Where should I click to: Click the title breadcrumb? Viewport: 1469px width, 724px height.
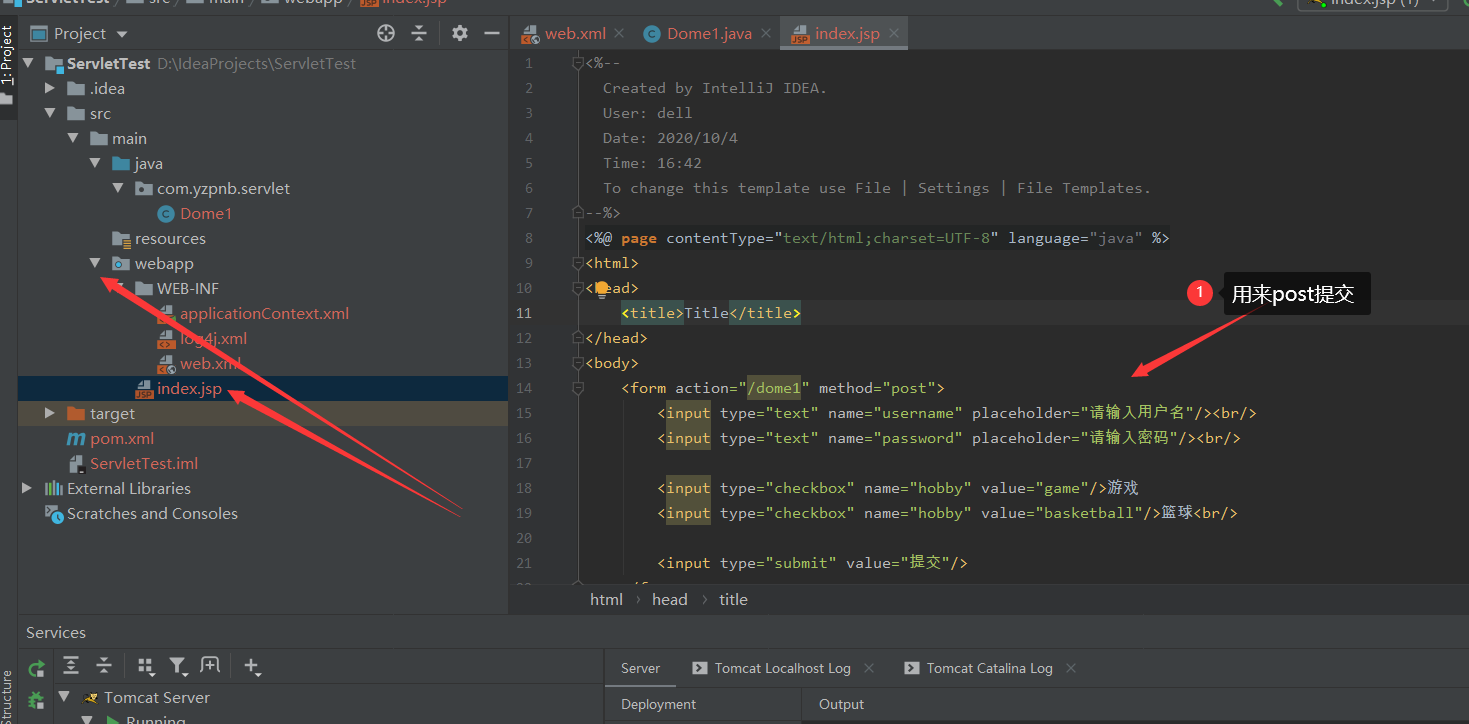(733, 599)
